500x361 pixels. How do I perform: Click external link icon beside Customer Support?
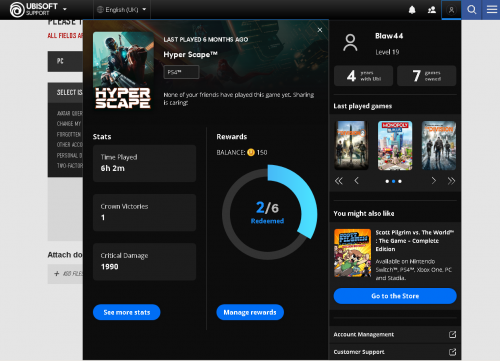point(452,352)
